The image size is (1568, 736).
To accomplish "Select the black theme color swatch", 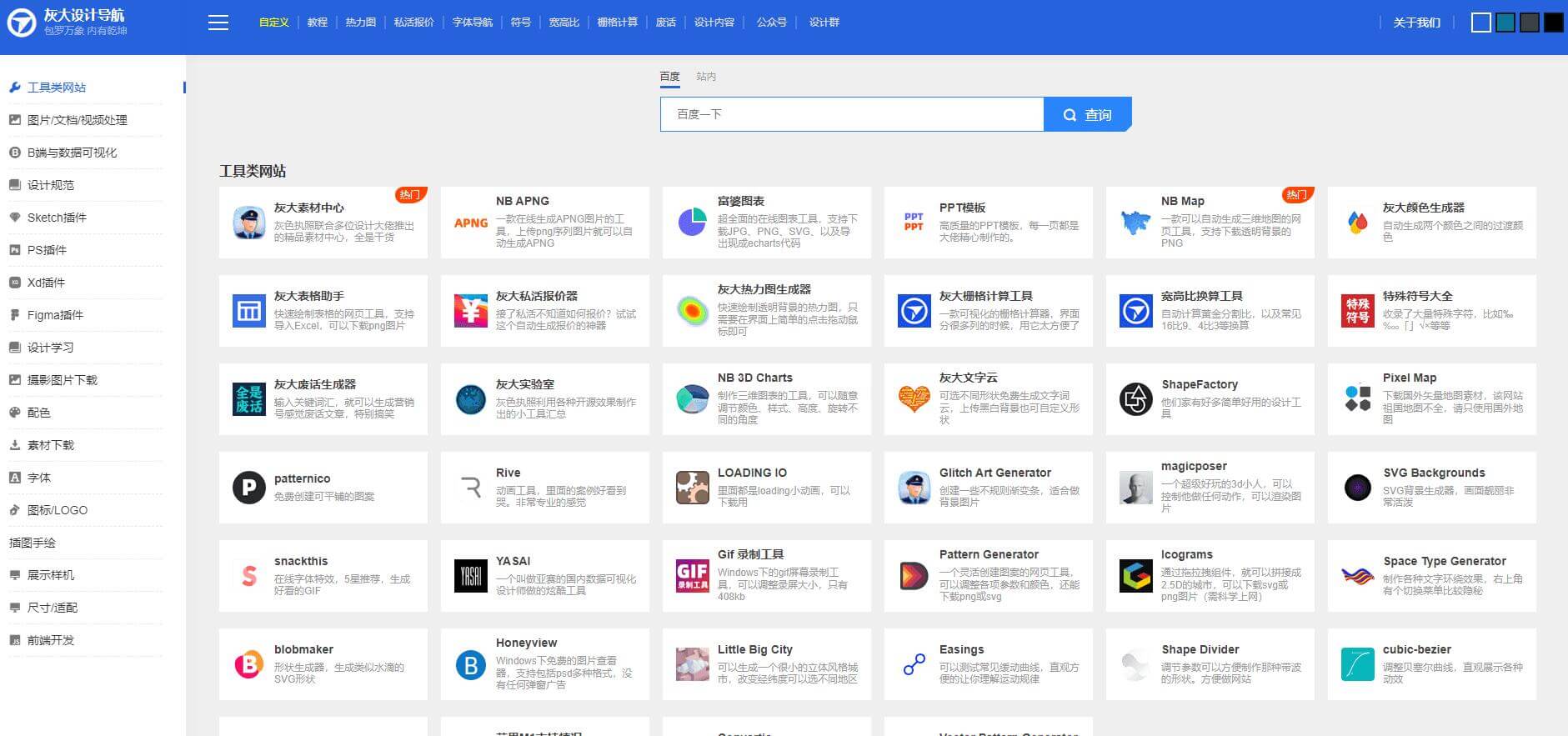I will coord(1553,23).
